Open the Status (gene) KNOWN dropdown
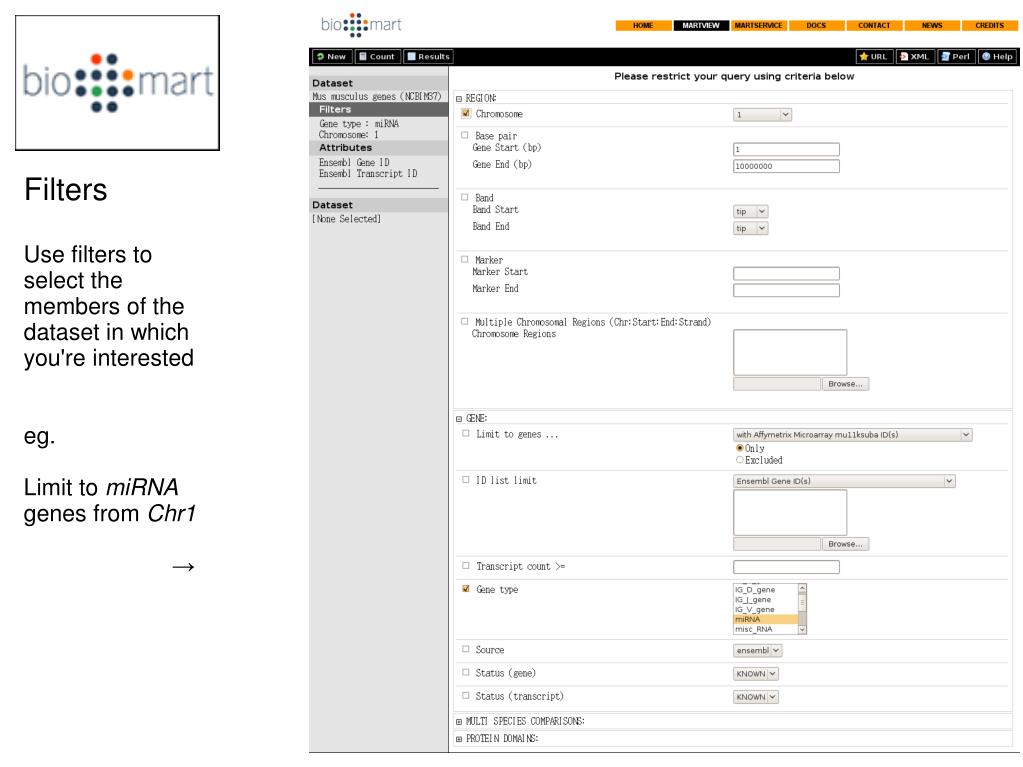Screen dimensions: 1023x767 tap(756, 674)
